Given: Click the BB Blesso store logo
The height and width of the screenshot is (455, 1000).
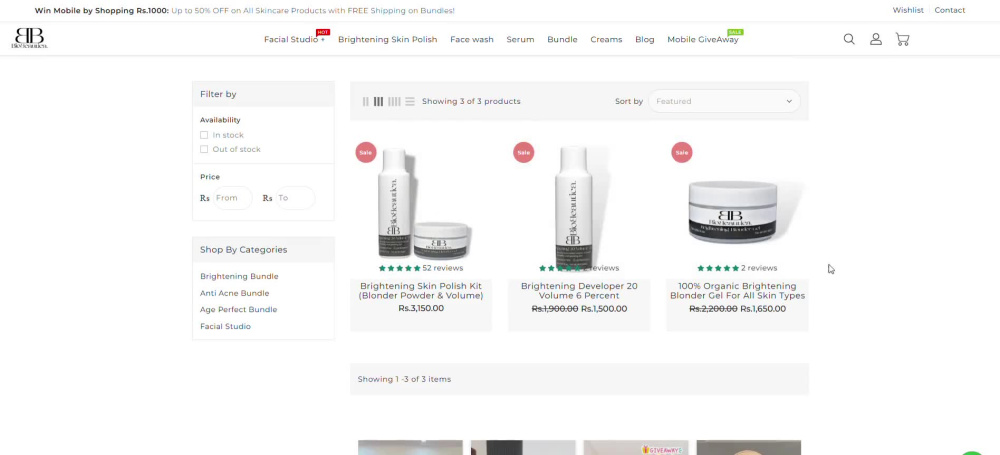Looking at the screenshot, I should (29, 38).
